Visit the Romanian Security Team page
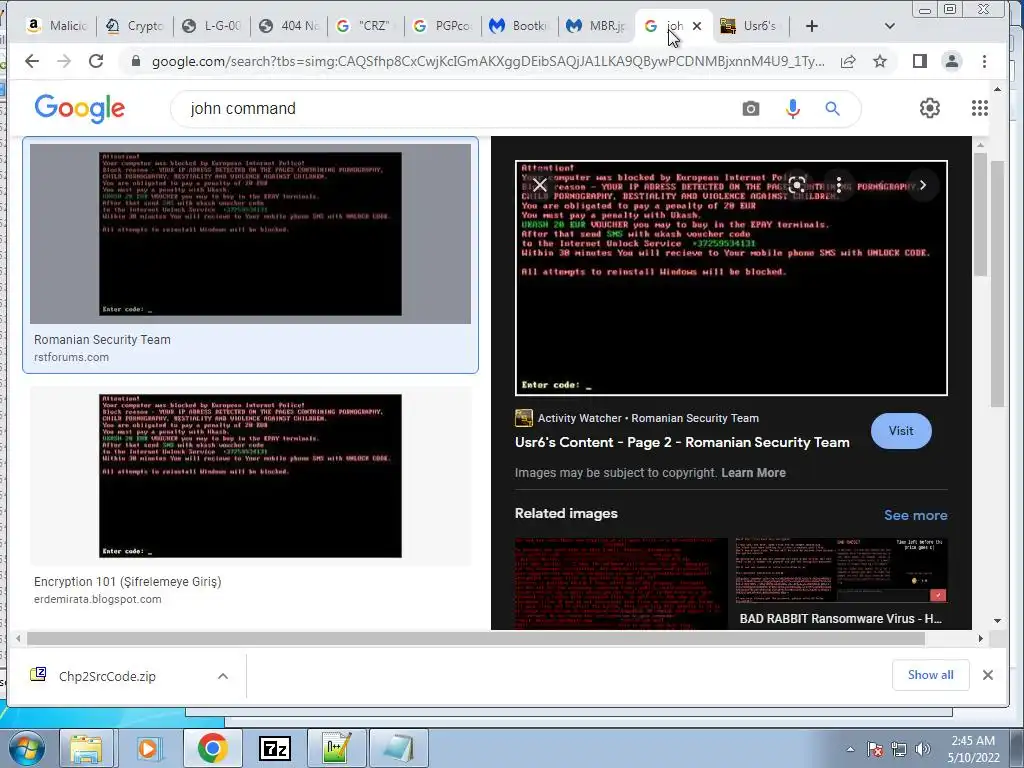Screen dimensions: 1024x768 pos(901,431)
